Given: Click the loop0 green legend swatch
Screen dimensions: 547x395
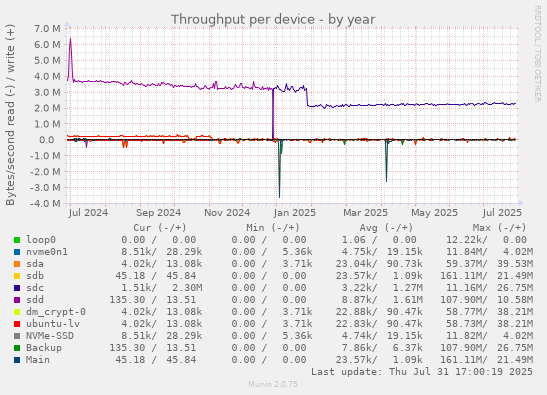Looking at the screenshot, I should (x=17, y=240).
